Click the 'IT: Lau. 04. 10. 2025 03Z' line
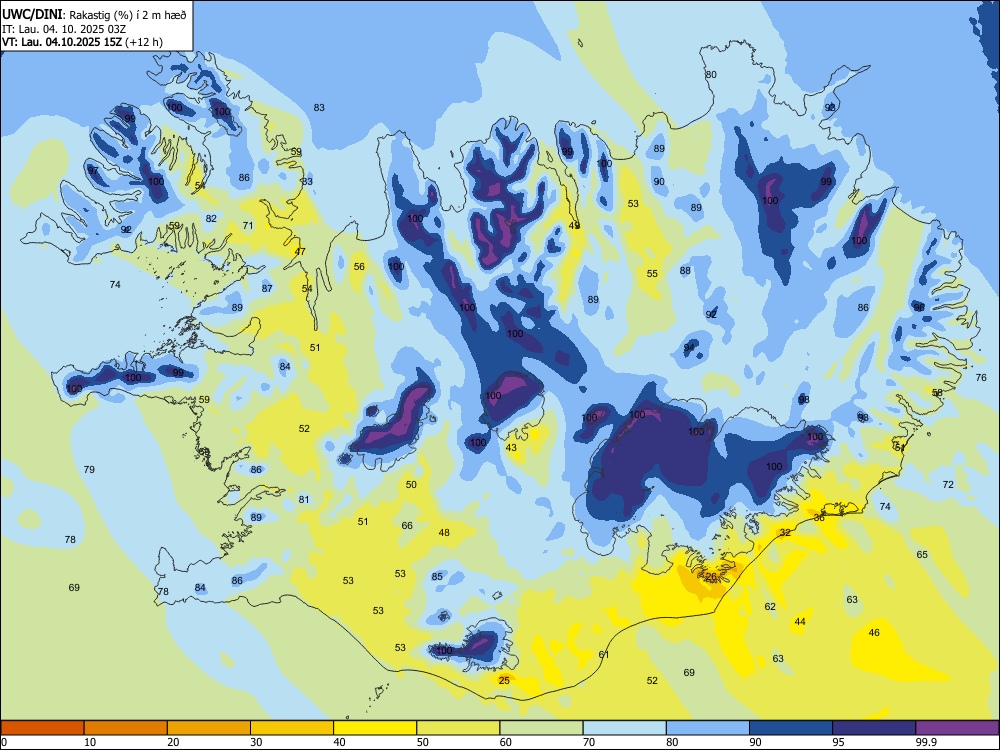This screenshot has width=1000, height=750. click(64, 29)
